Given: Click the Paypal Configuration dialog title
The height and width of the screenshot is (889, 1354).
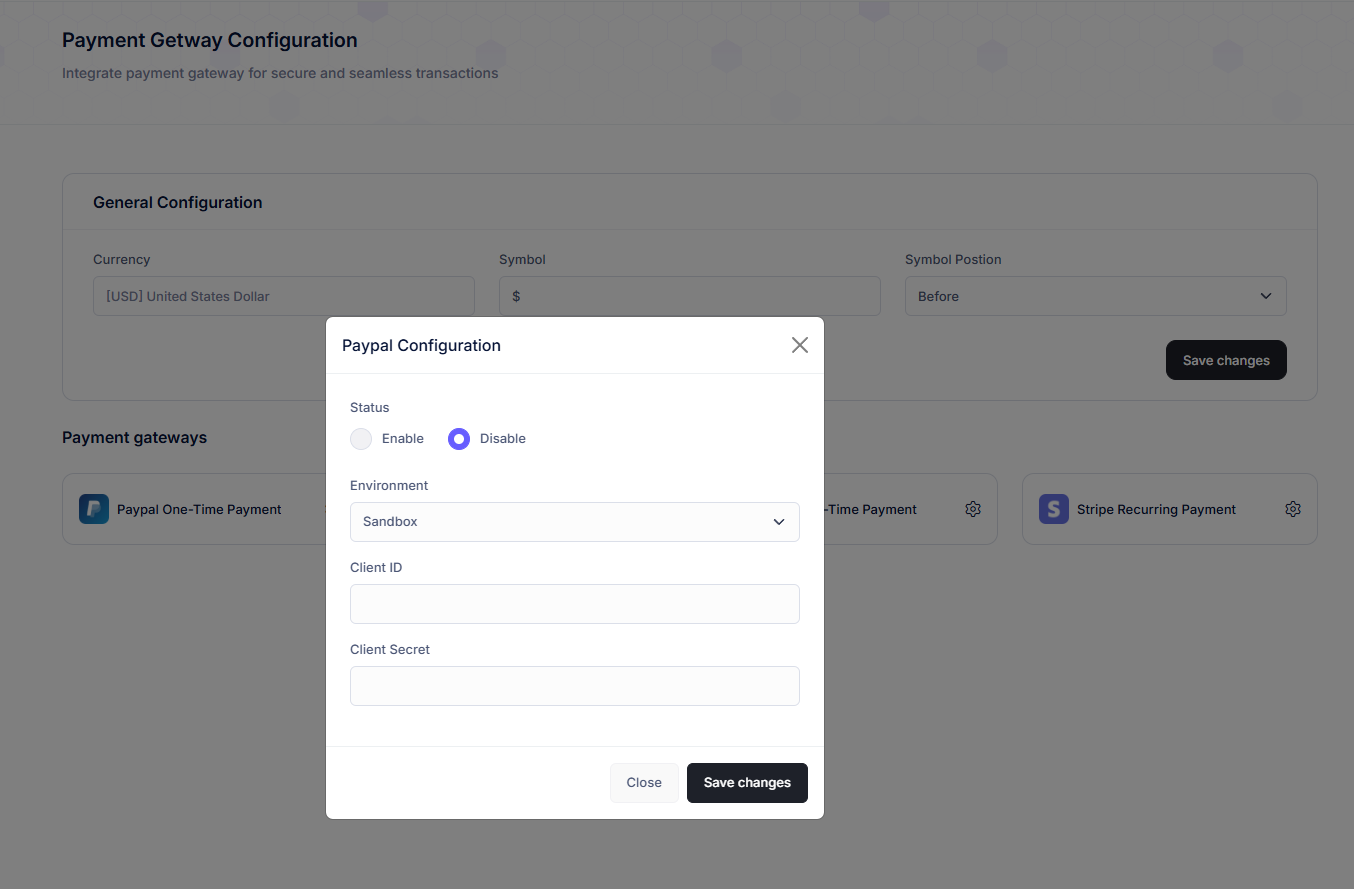Looking at the screenshot, I should pyautogui.click(x=421, y=345).
